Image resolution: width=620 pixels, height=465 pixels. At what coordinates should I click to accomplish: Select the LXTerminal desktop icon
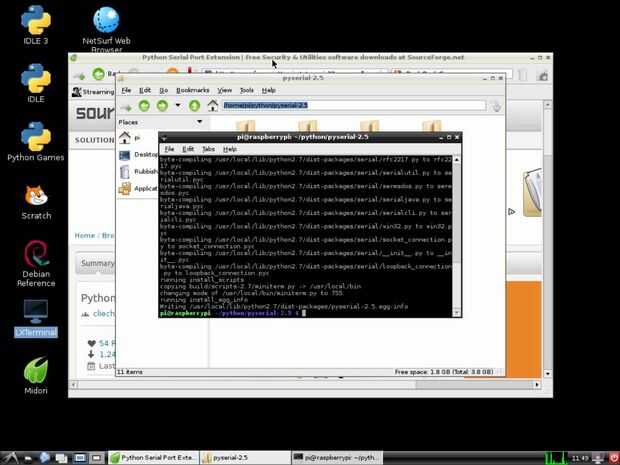coord(36,318)
